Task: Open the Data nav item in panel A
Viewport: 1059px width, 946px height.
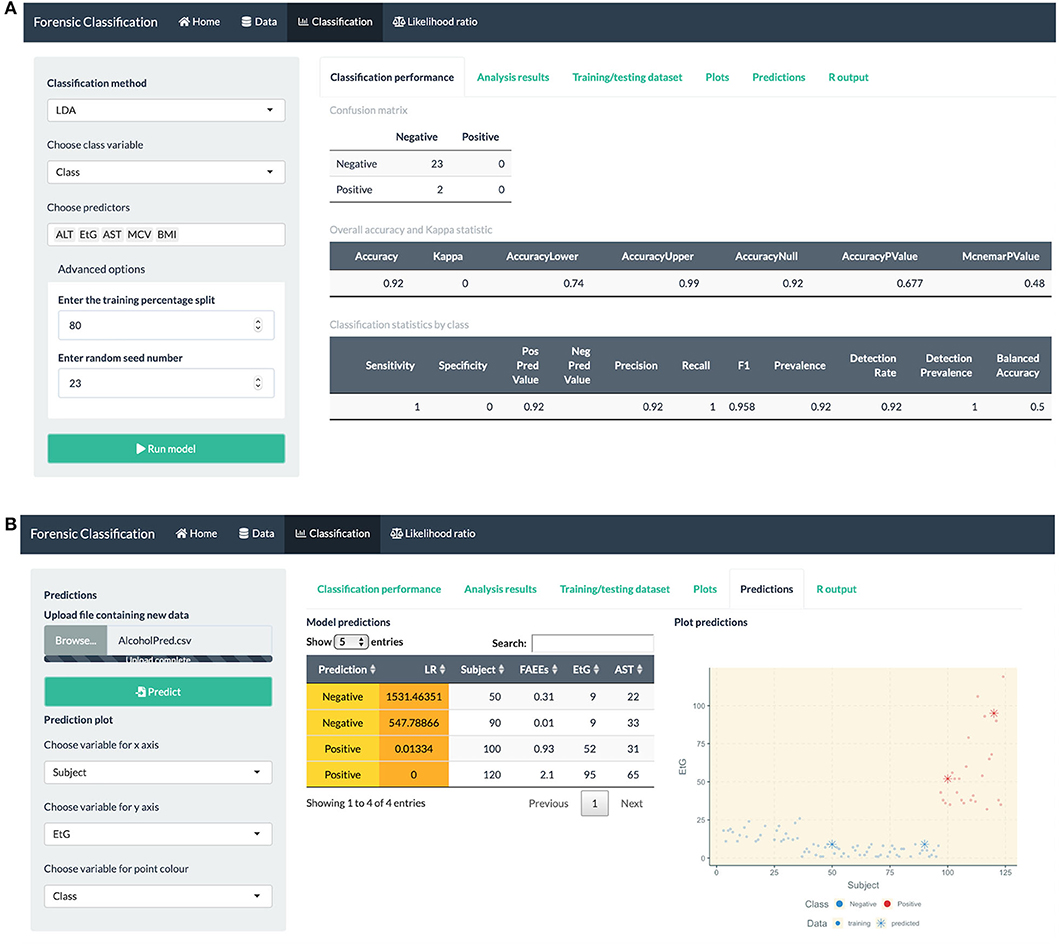Action: click(x=259, y=22)
